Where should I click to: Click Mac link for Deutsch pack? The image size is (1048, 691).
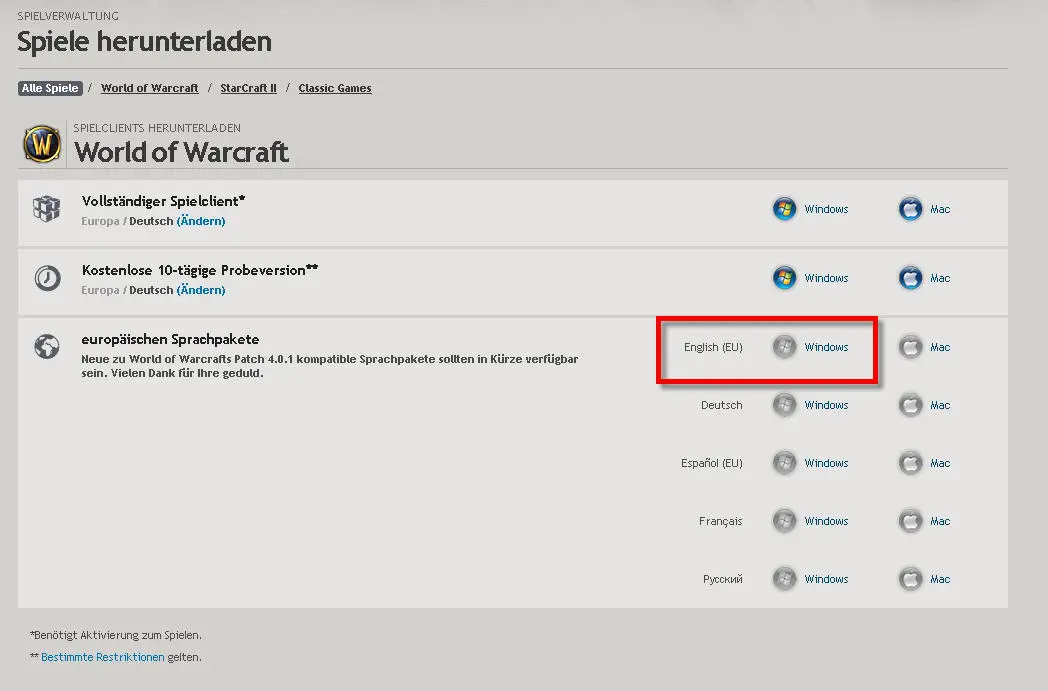click(x=940, y=405)
